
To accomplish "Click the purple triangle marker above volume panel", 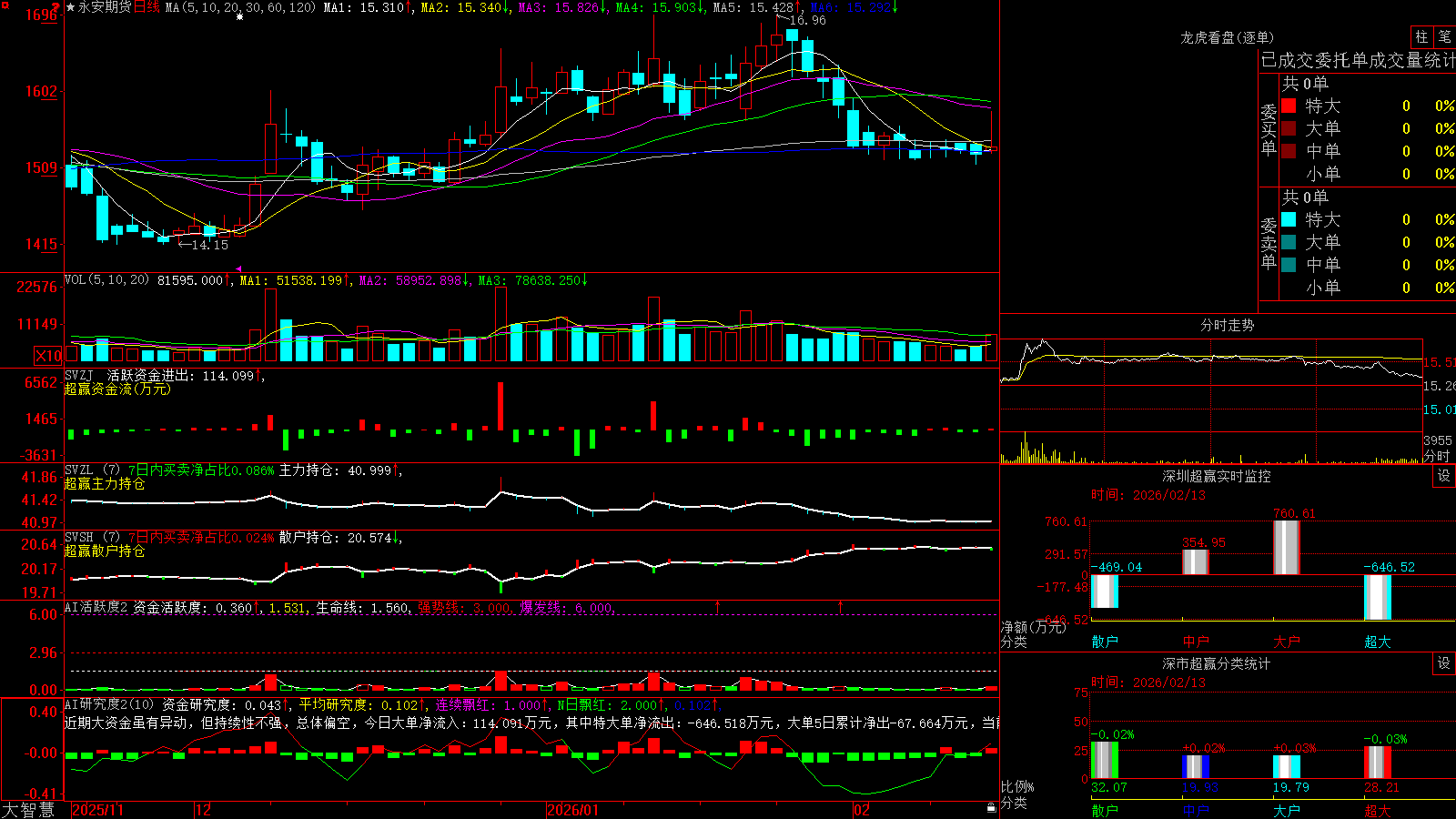I will pyautogui.click(x=239, y=269).
